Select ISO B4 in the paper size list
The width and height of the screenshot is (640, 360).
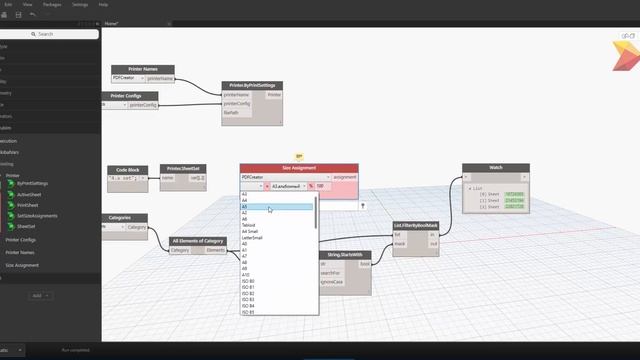(x=277, y=306)
